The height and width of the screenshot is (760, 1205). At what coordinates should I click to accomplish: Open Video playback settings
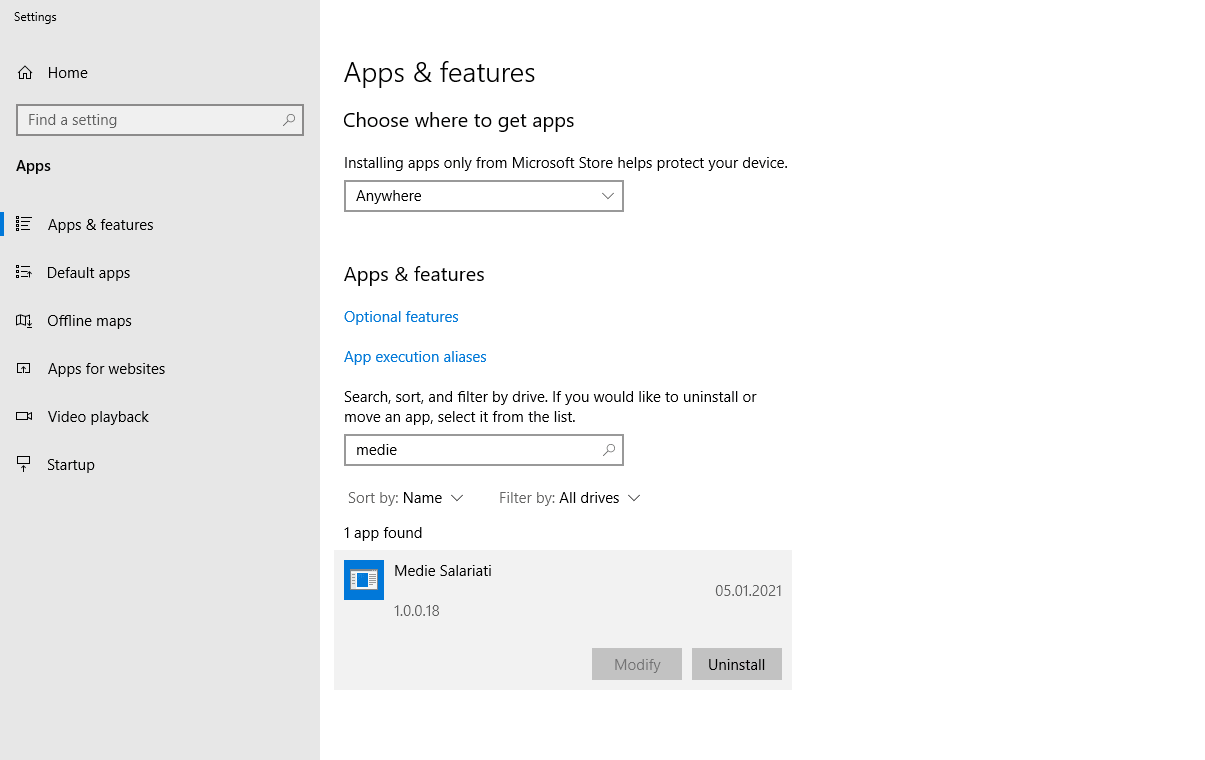pos(160,416)
